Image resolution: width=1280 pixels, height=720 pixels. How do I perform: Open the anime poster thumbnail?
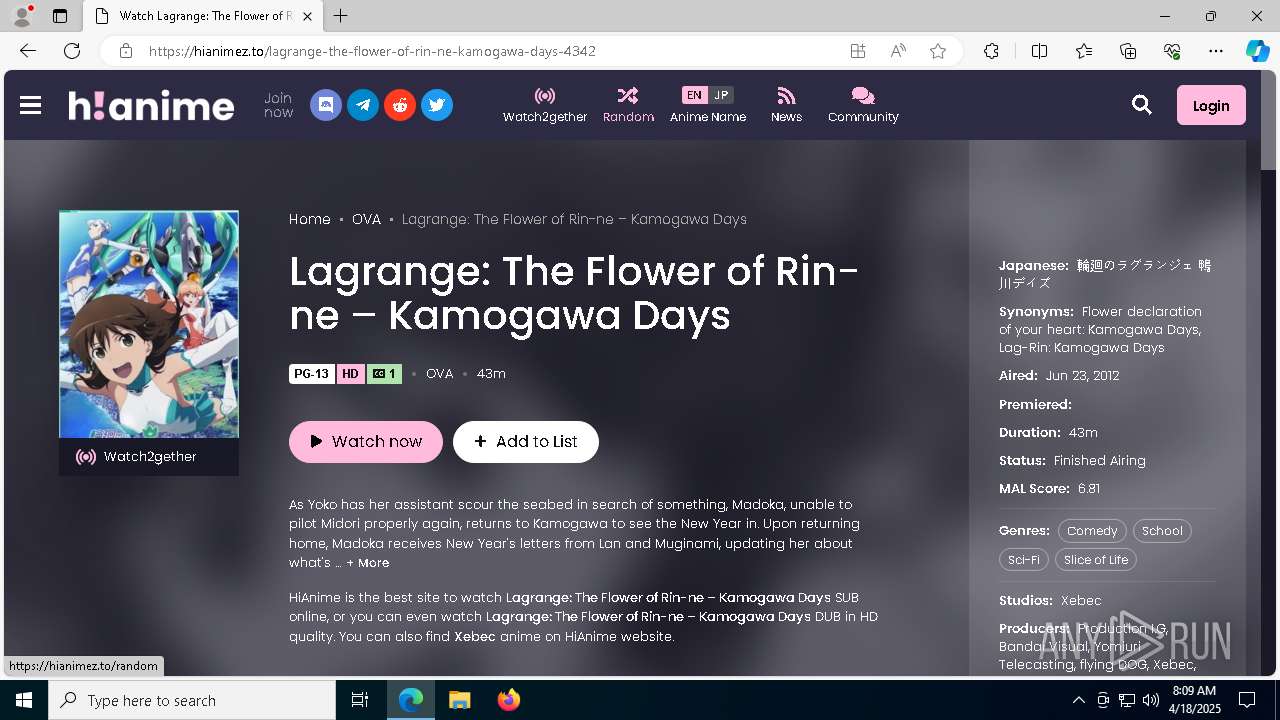pos(149,324)
